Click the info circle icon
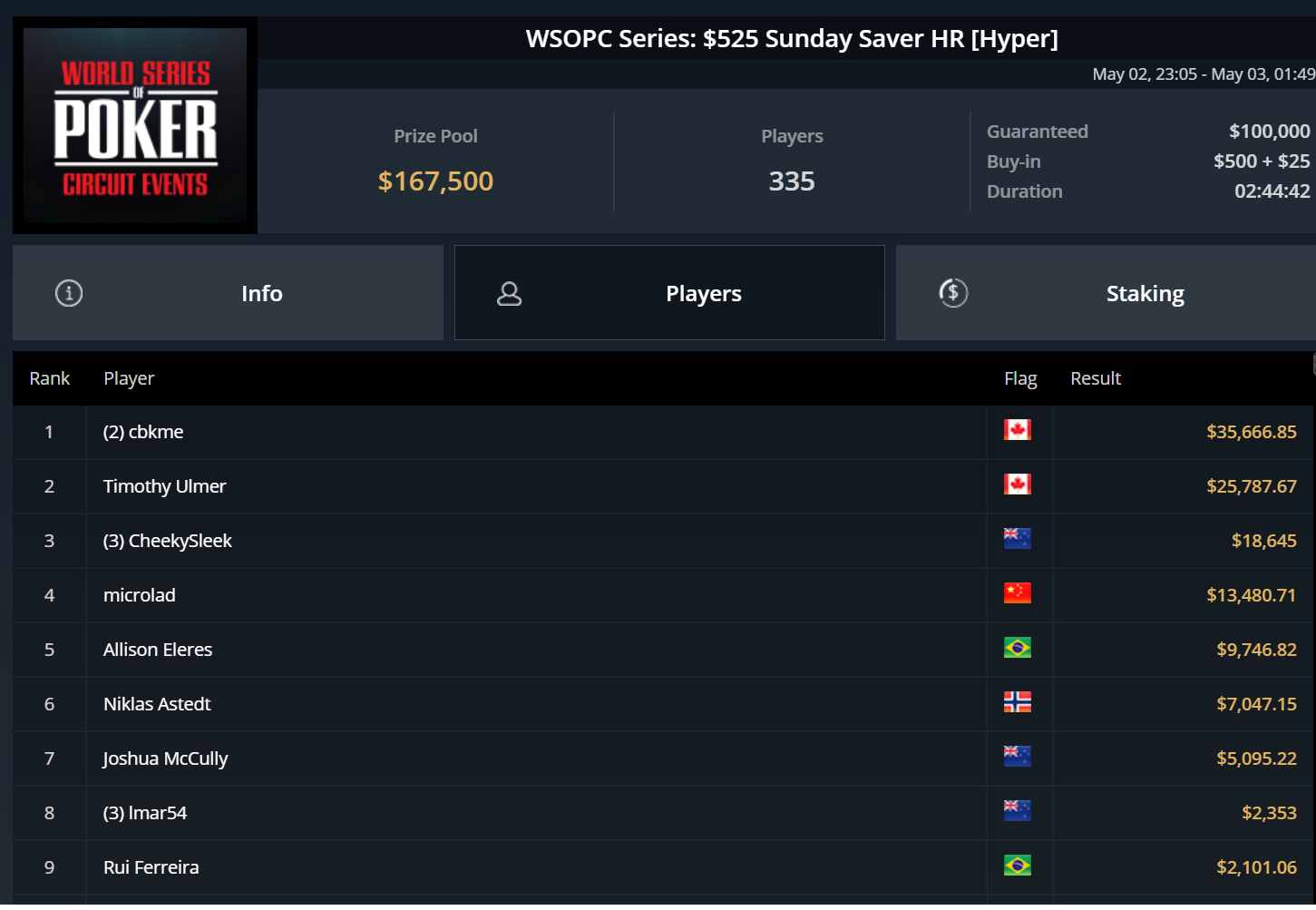Image resolution: width=1316 pixels, height=910 pixels. pos(69,293)
